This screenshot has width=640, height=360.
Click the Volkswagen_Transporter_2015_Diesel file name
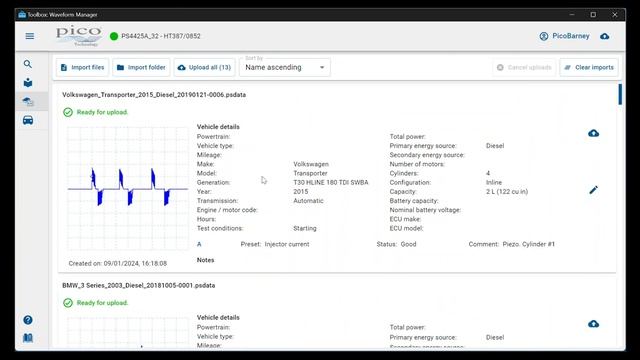[154, 95]
